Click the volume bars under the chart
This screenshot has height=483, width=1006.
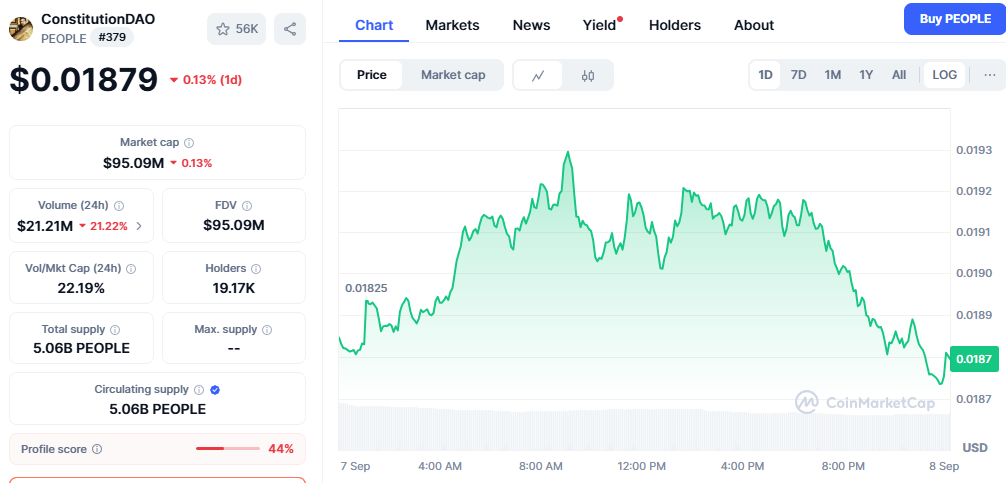pyautogui.click(x=644, y=426)
